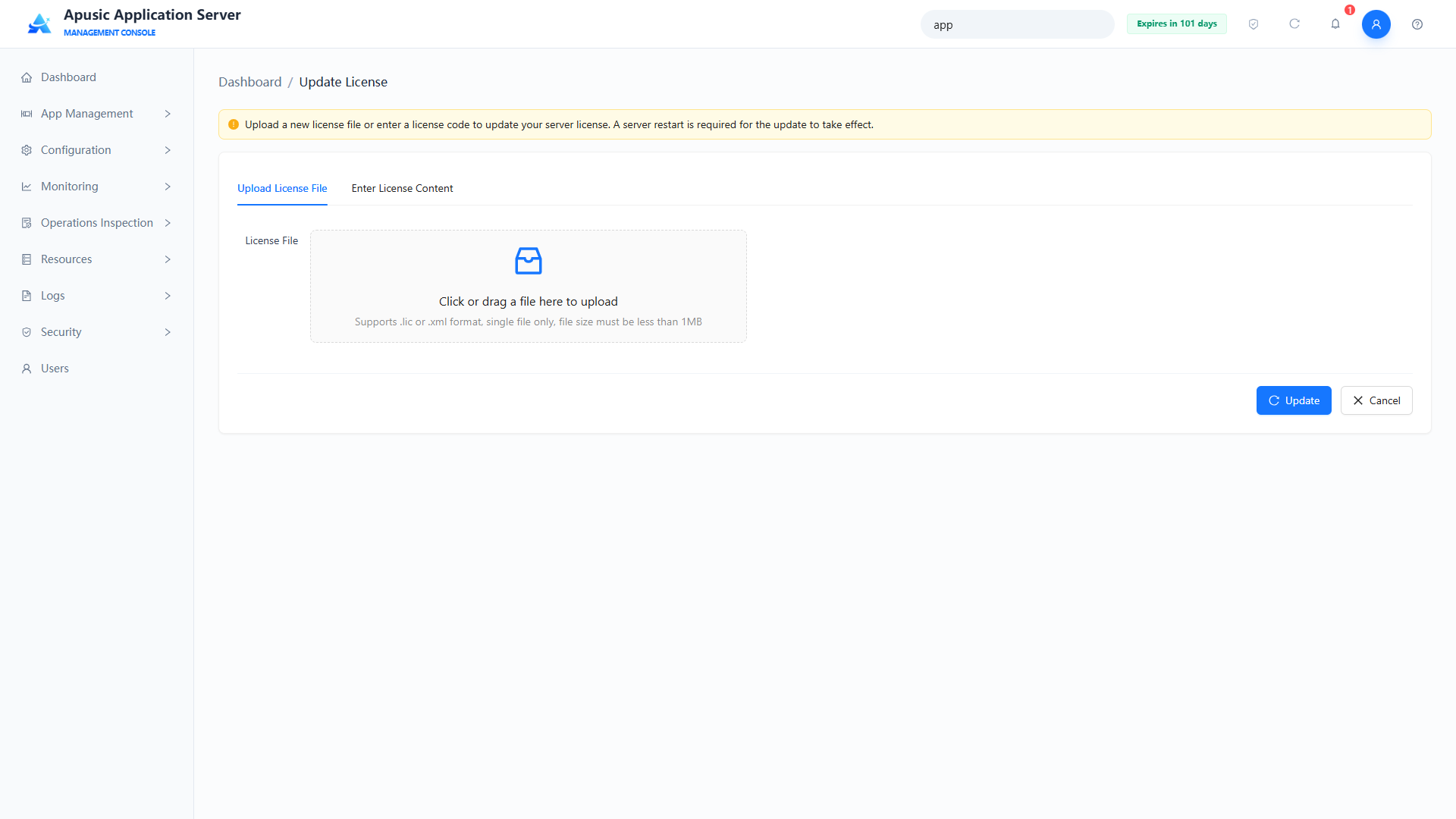The image size is (1456, 819).
Task: Expand the Monitoring chevron
Action: [168, 187]
